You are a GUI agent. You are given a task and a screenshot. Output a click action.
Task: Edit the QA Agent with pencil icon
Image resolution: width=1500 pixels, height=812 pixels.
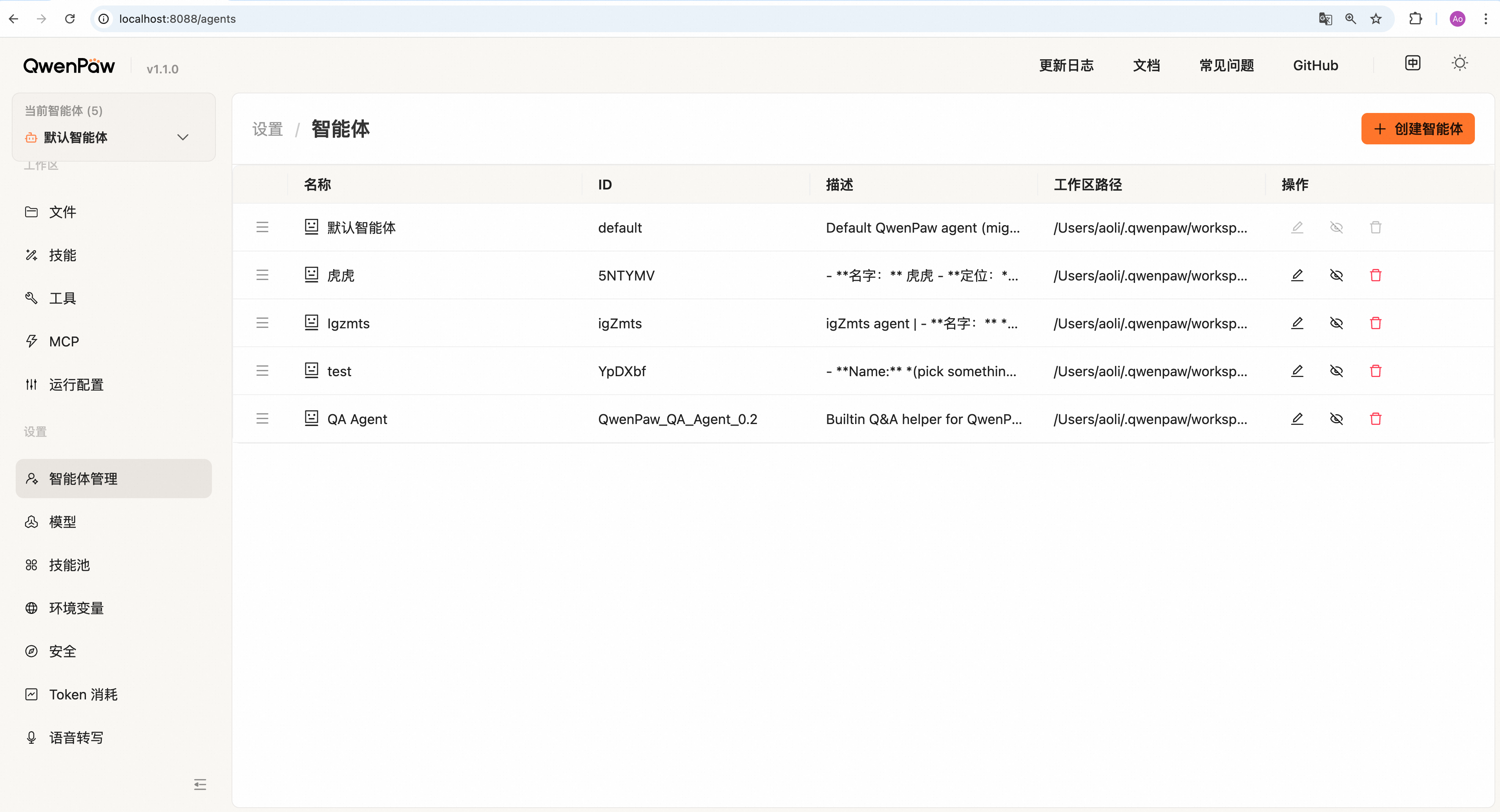(1297, 418)
